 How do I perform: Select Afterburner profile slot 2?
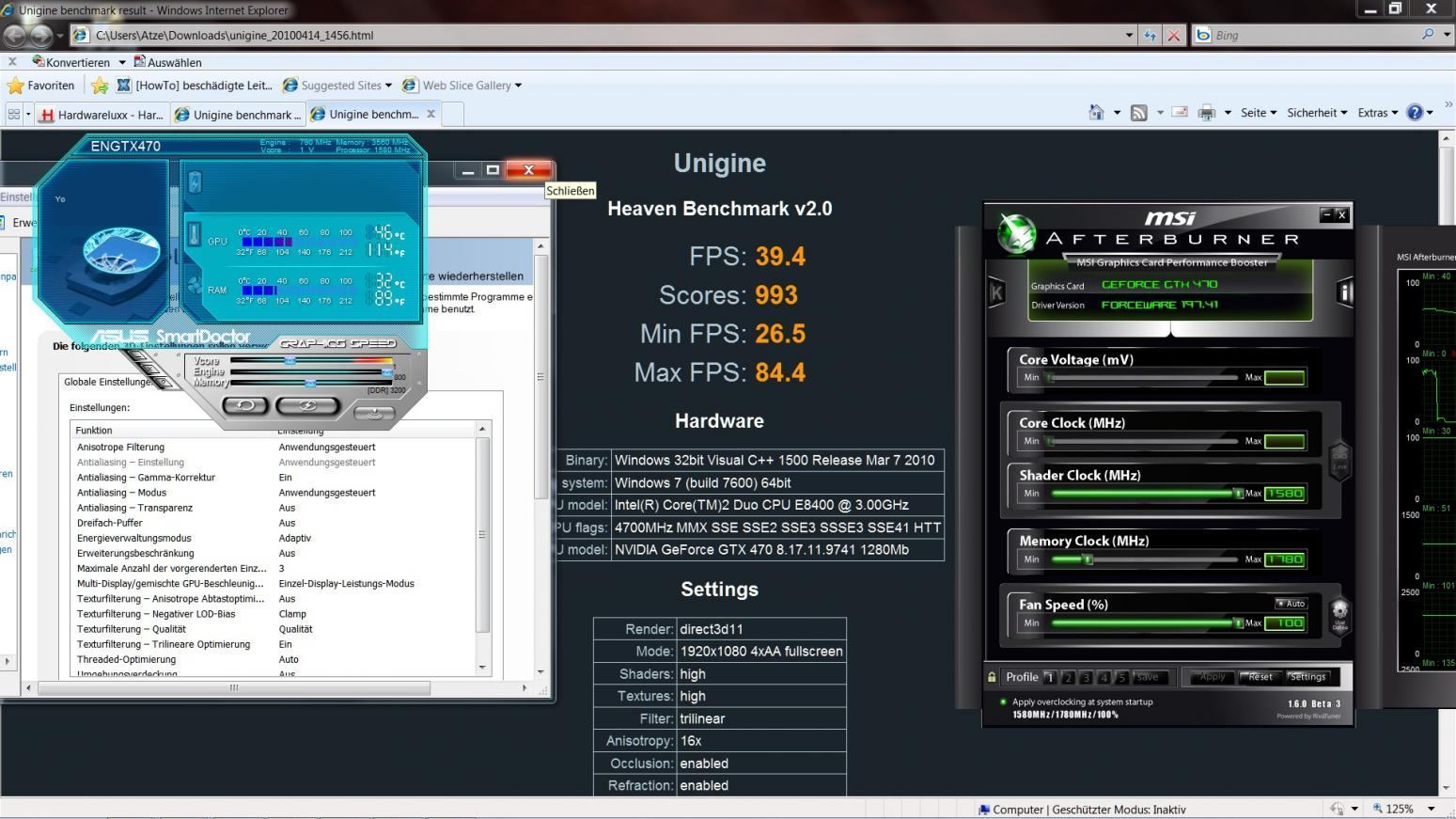1068,677
